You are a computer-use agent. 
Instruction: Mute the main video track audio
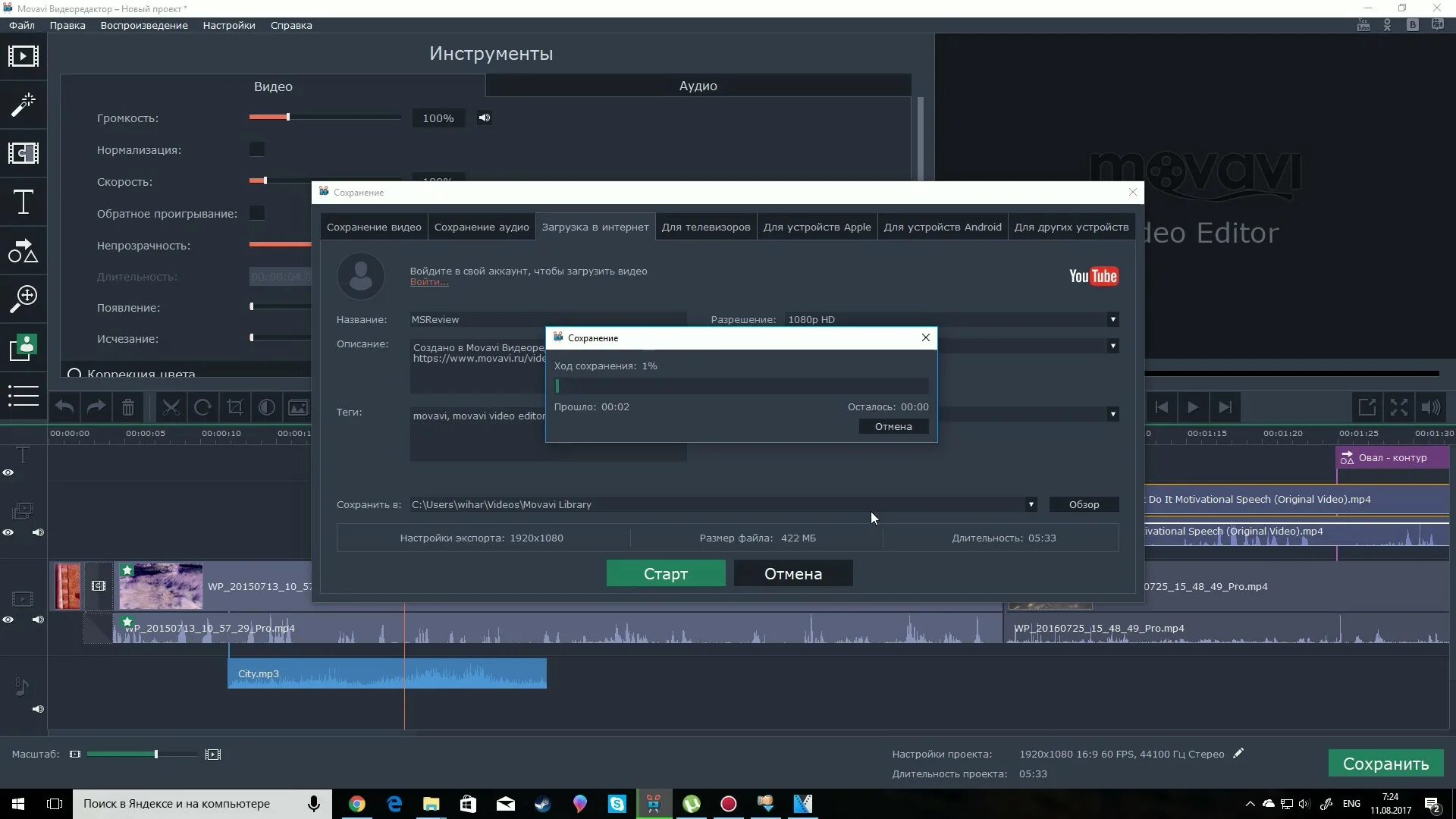38,620
